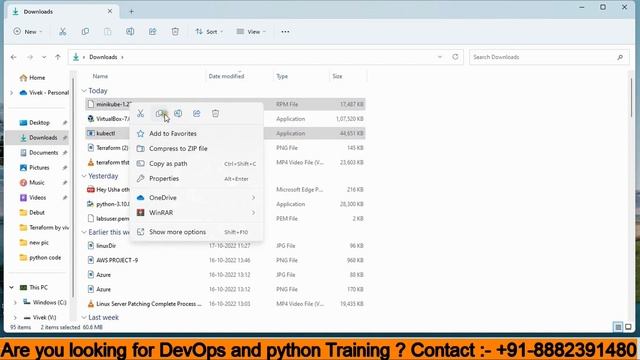Go up one folder level arrow

(x=58, y=57)
